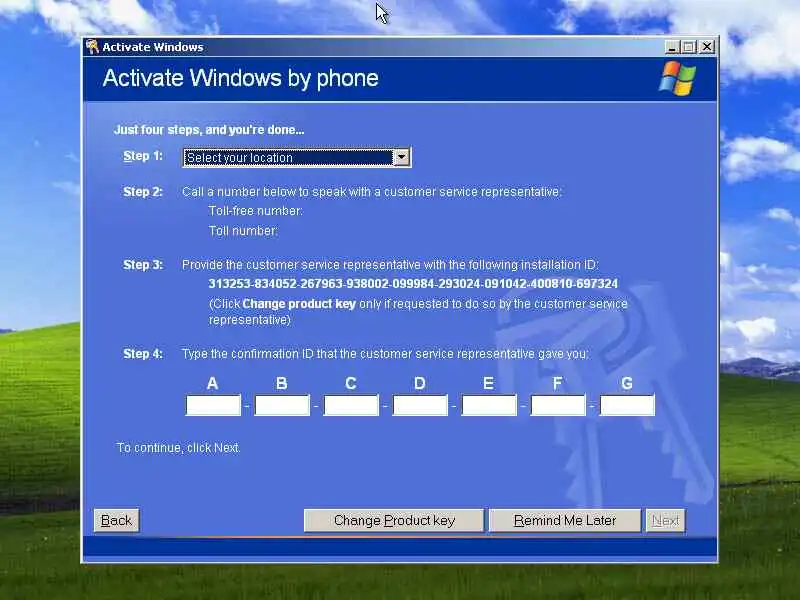Click confirmation ID field G
The height and width of the screenshot is (600, 800).
627,405
